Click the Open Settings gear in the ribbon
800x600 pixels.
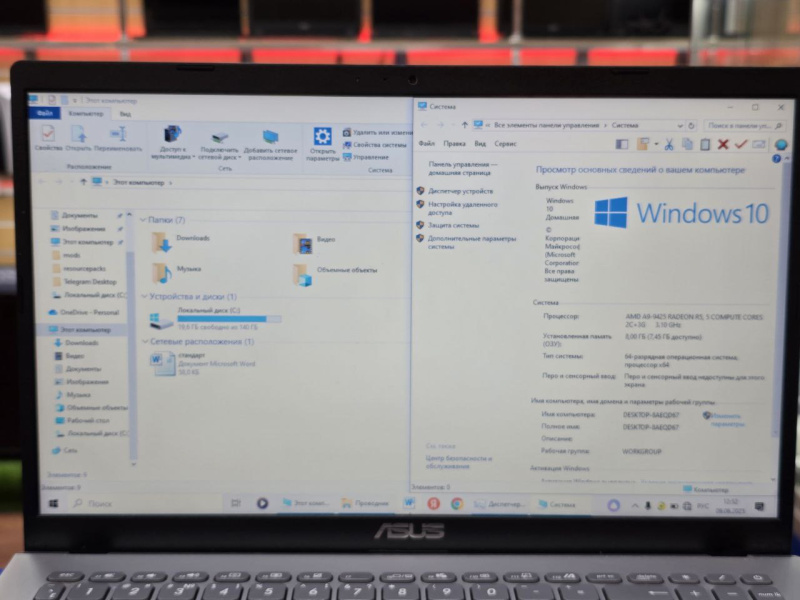pyautogui.click(x=322, y=144)
